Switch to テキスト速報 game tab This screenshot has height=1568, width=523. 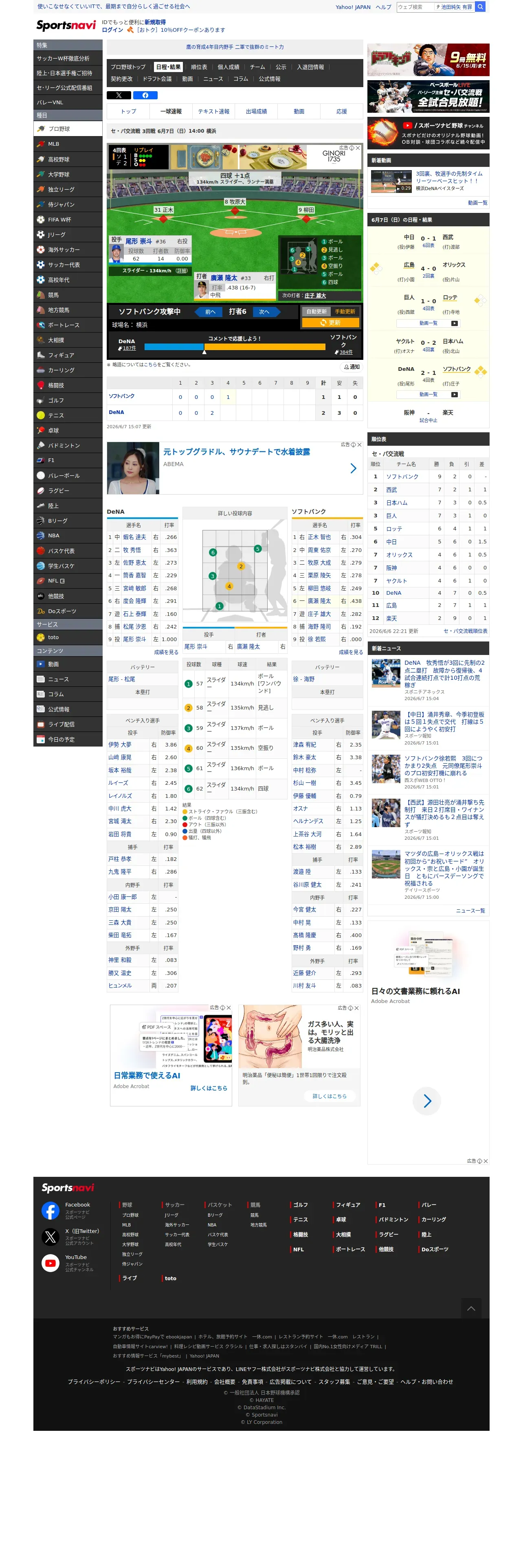214,112
